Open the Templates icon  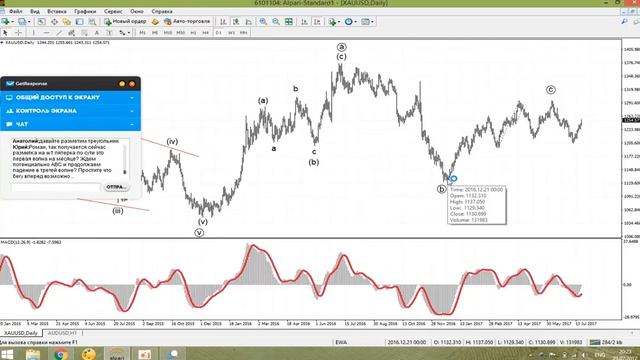[x=365, y=22]
